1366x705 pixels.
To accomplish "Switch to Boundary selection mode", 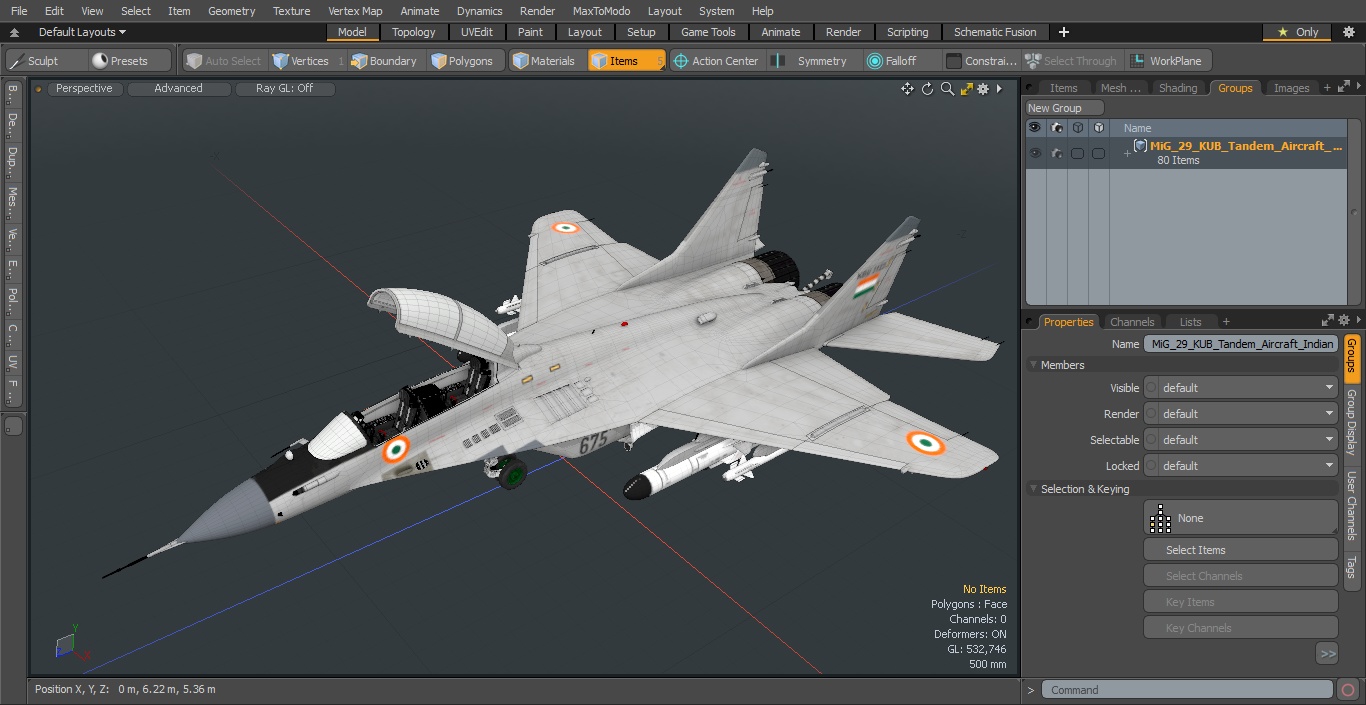I will pyautogui.click(x=385, y=61).
